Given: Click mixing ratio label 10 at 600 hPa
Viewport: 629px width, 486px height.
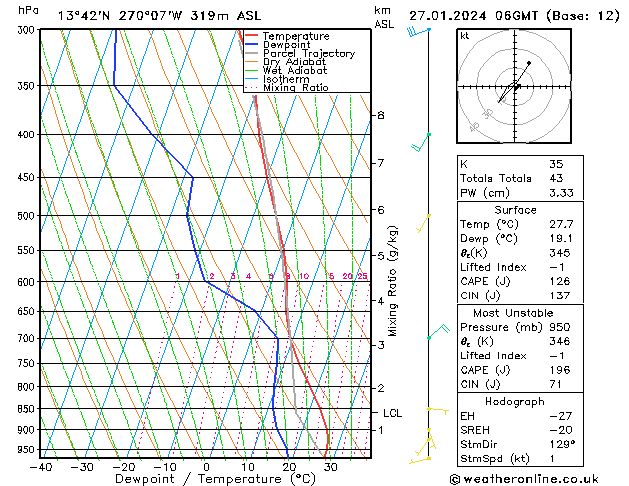Looking at the screenshot, I should [304, 276].
